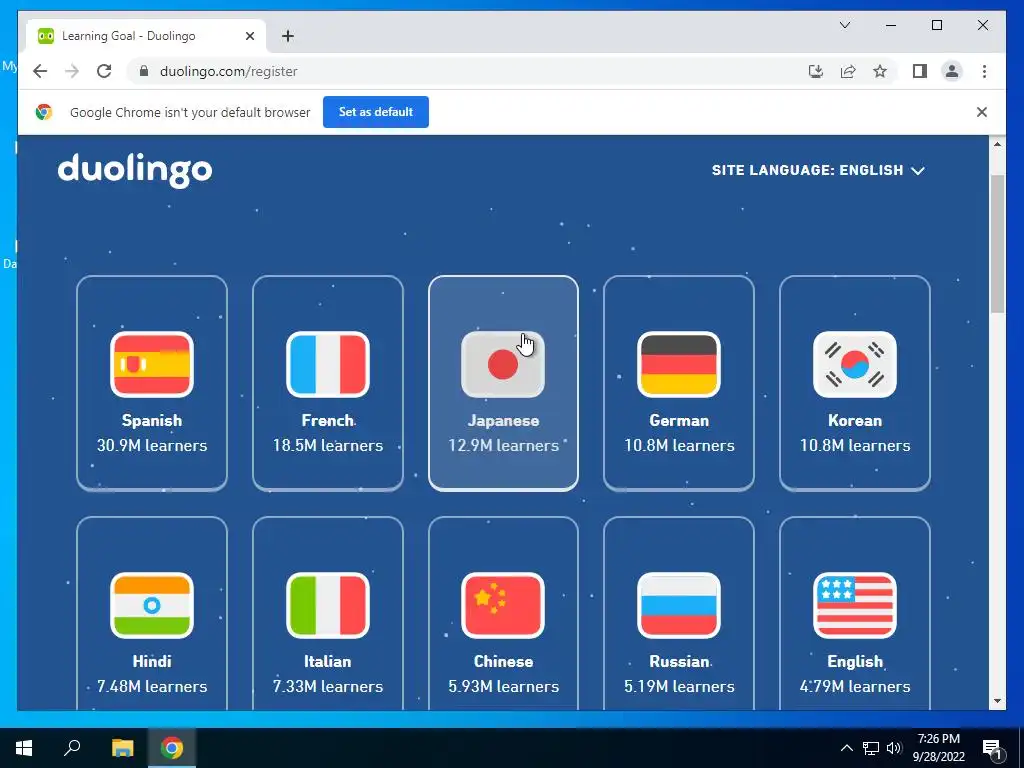The image size is (1024, 768).
Task: Click the '7.33M learners' text
Action: pyautogui.click(x=328, y=686)
